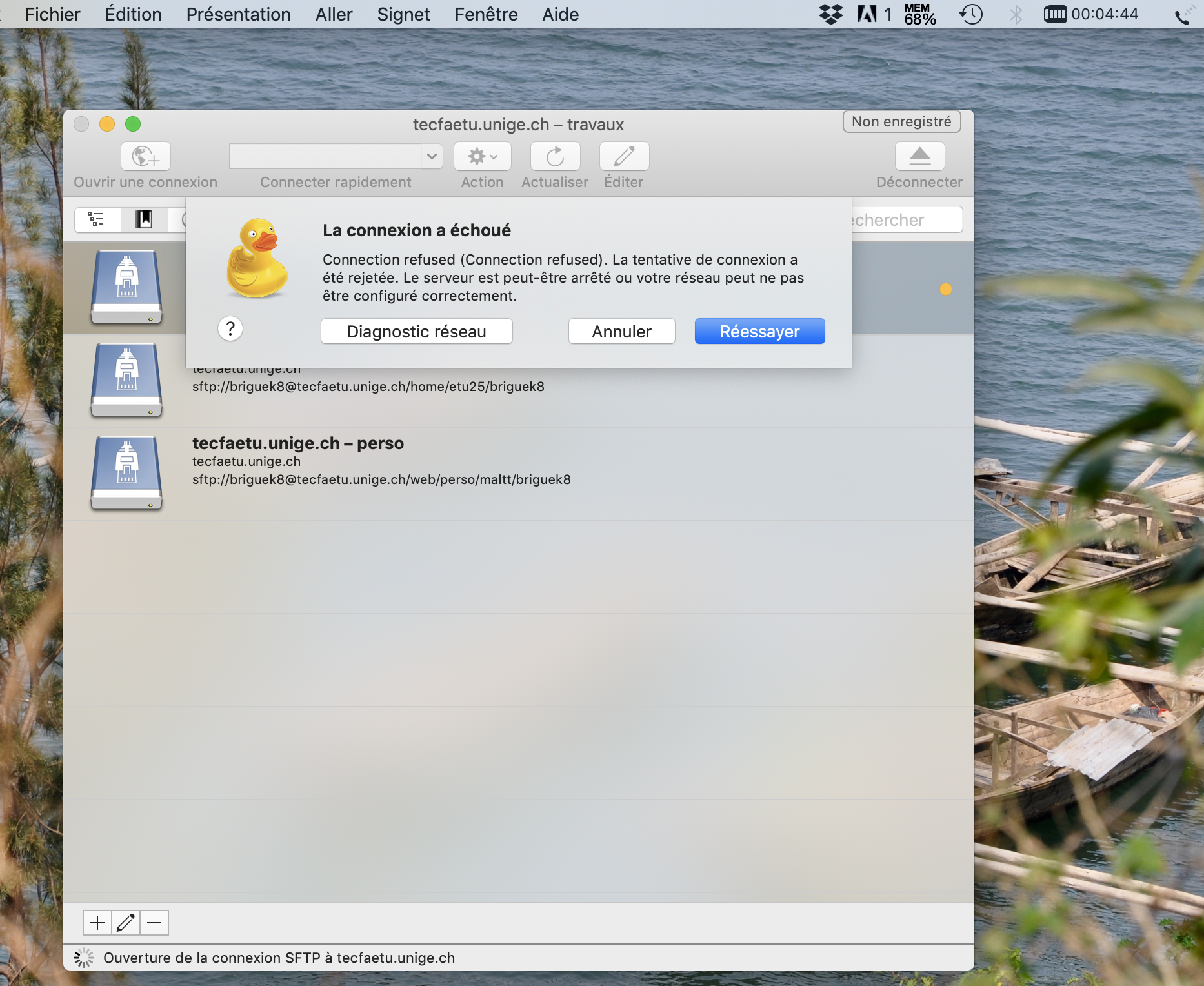Click the Déconnecter eject icon

pyautogui.click(x=919, y=157)
